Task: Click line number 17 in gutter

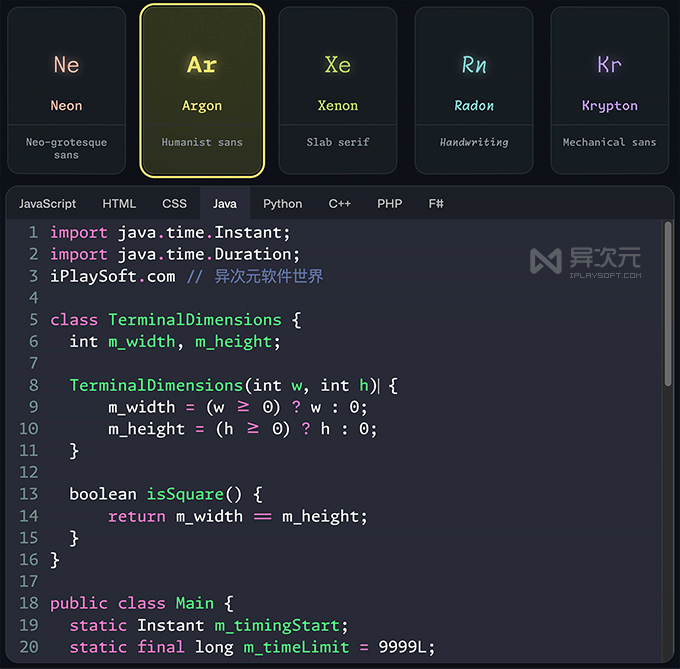Action: click(x=29, y=581)
